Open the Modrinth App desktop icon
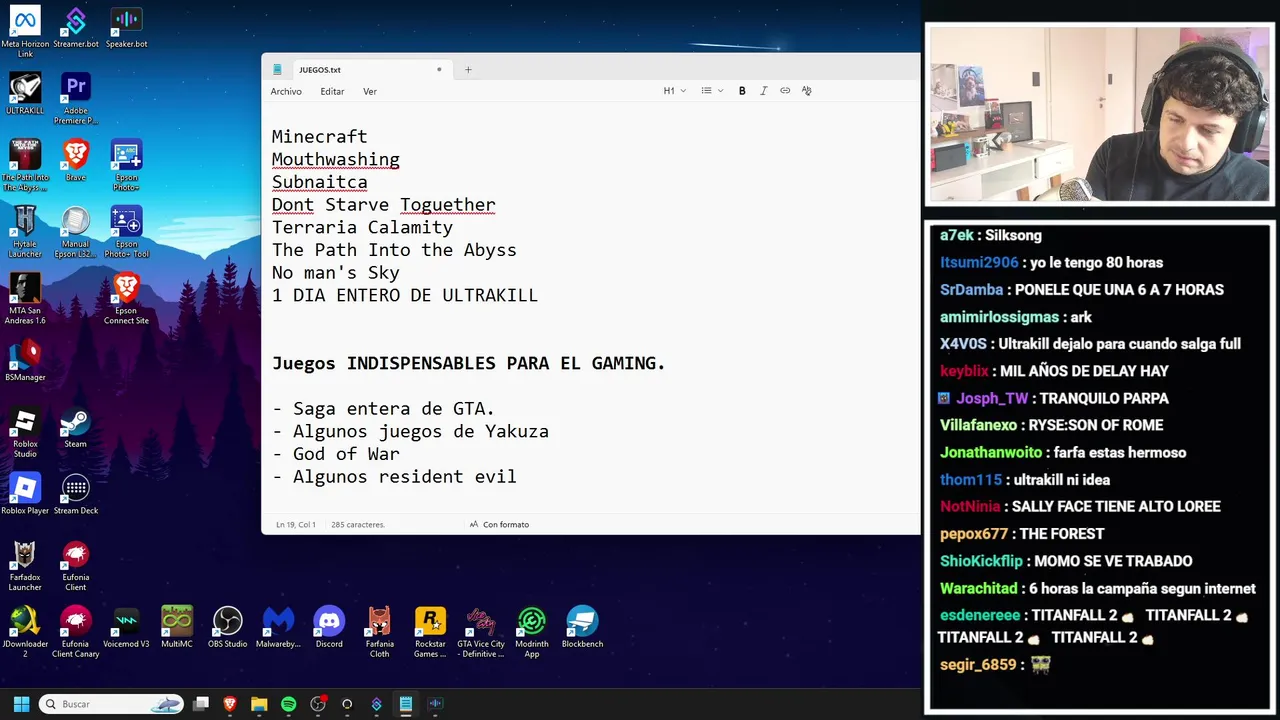 tap(532, 631)
